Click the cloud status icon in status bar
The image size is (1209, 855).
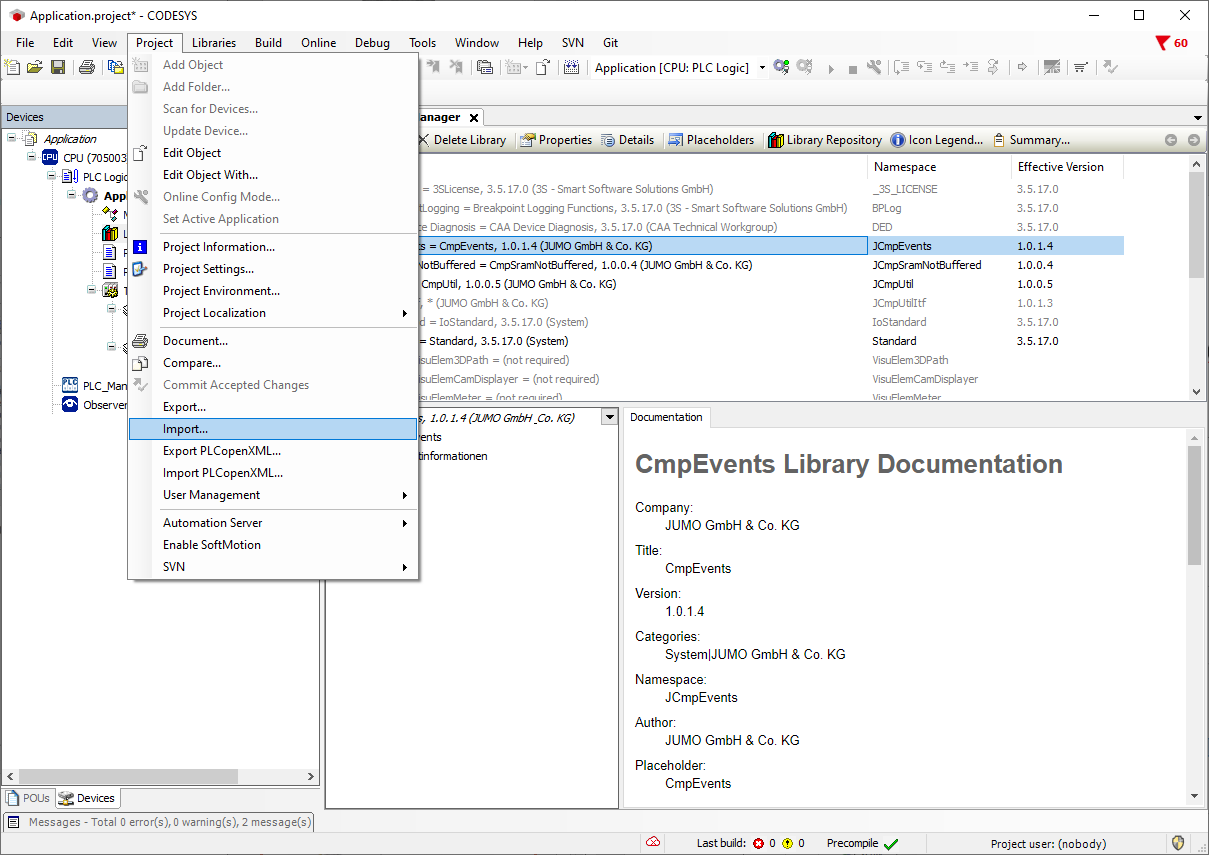point(653,842)
